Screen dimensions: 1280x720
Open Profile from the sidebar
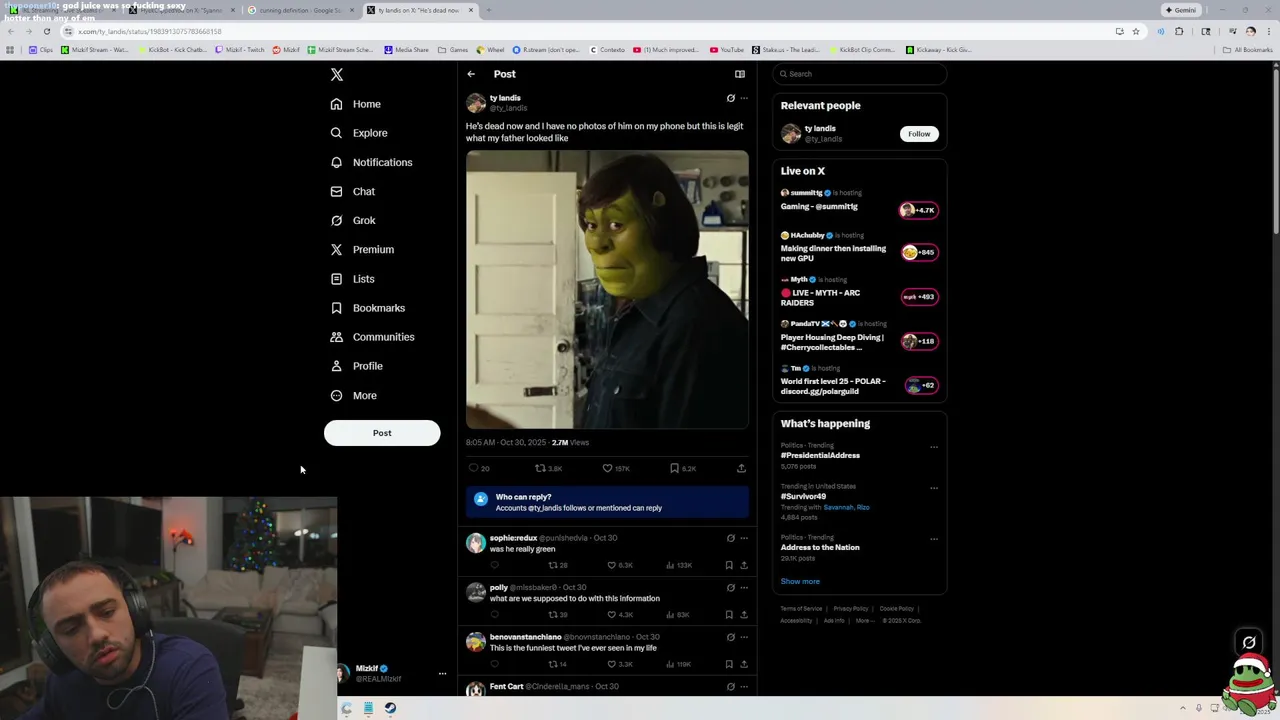point(357,366)
